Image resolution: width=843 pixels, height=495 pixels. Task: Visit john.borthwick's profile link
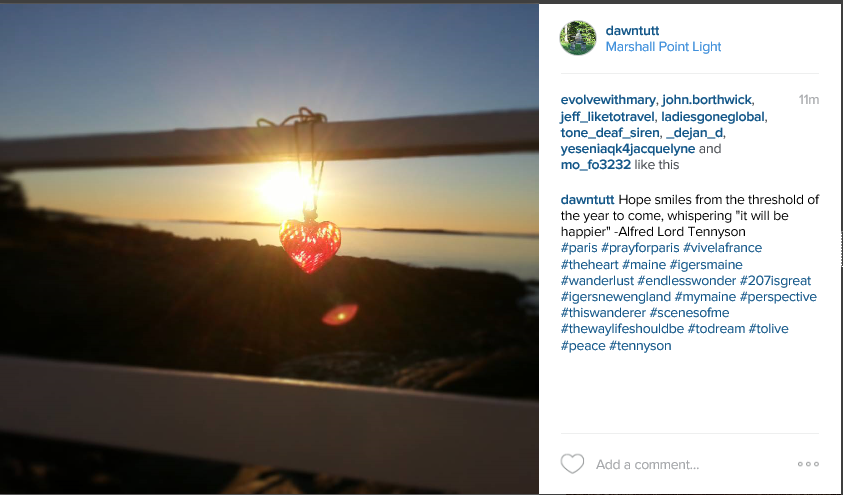tap(706, 100)
